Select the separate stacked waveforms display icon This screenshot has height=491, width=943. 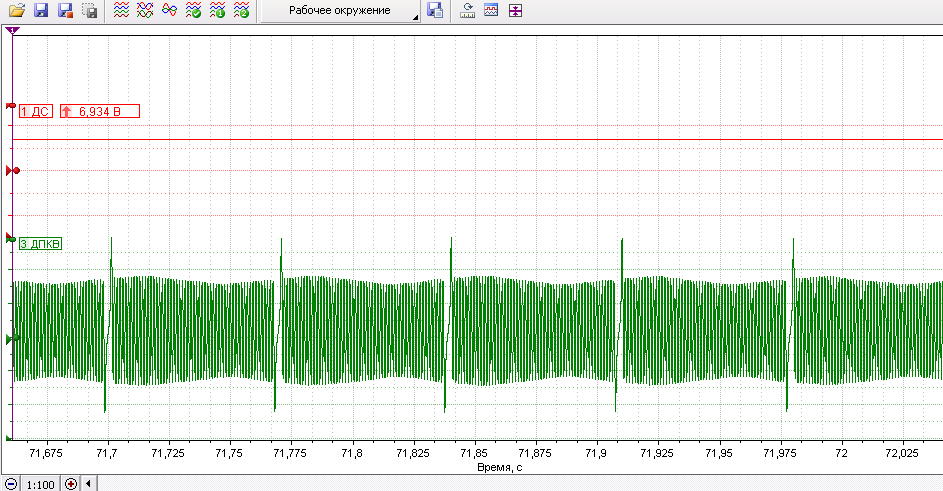pos(121,10)
